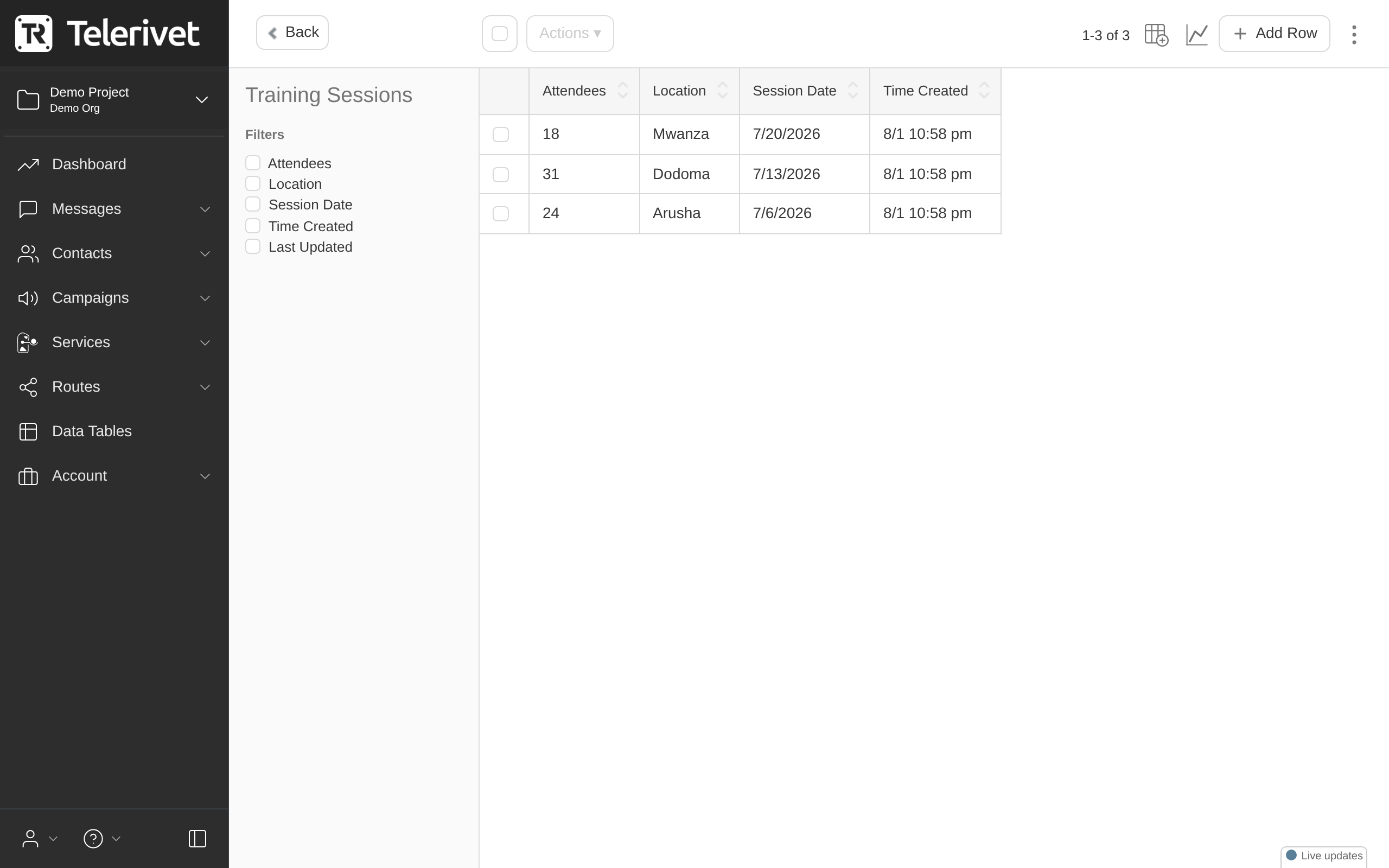This screenshot has height=868, width=1389.
Task: Click the Campaigns megaphone icon
Action: click(x=28, y=298)
